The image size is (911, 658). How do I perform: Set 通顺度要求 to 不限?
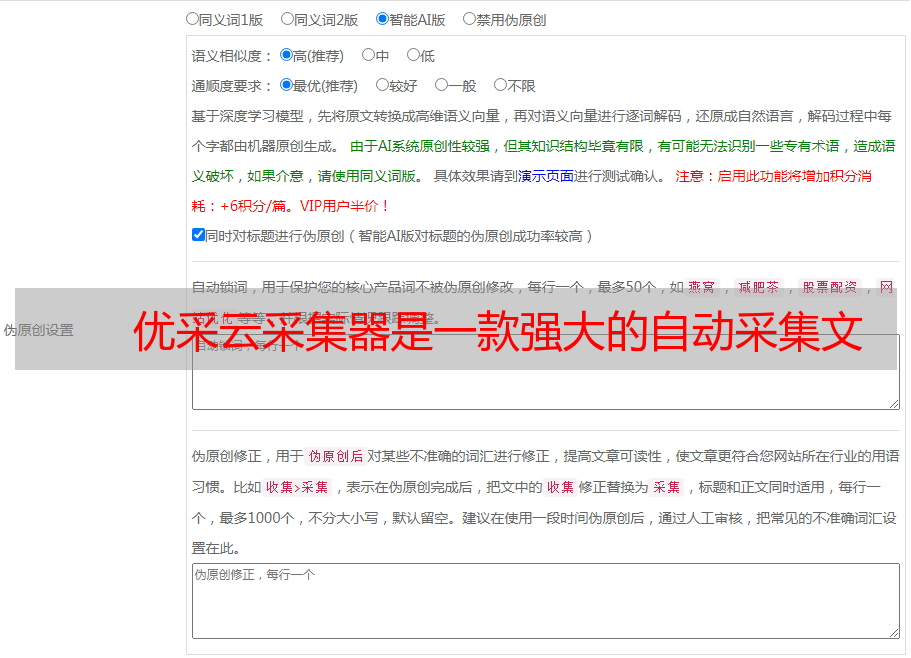[x=500, y=85]
